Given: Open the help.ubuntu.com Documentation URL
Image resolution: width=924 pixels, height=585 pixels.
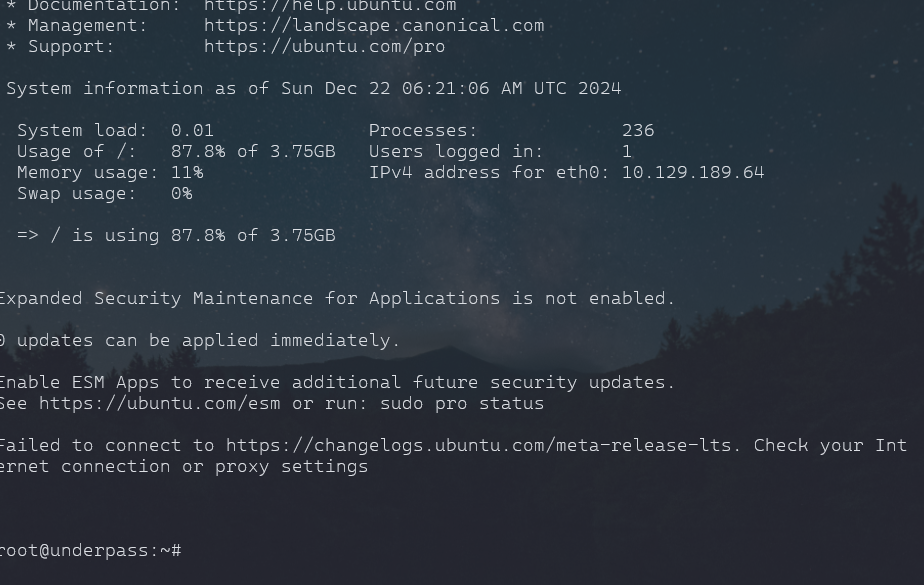Looking at the screenshot, I should coord(330,5).
